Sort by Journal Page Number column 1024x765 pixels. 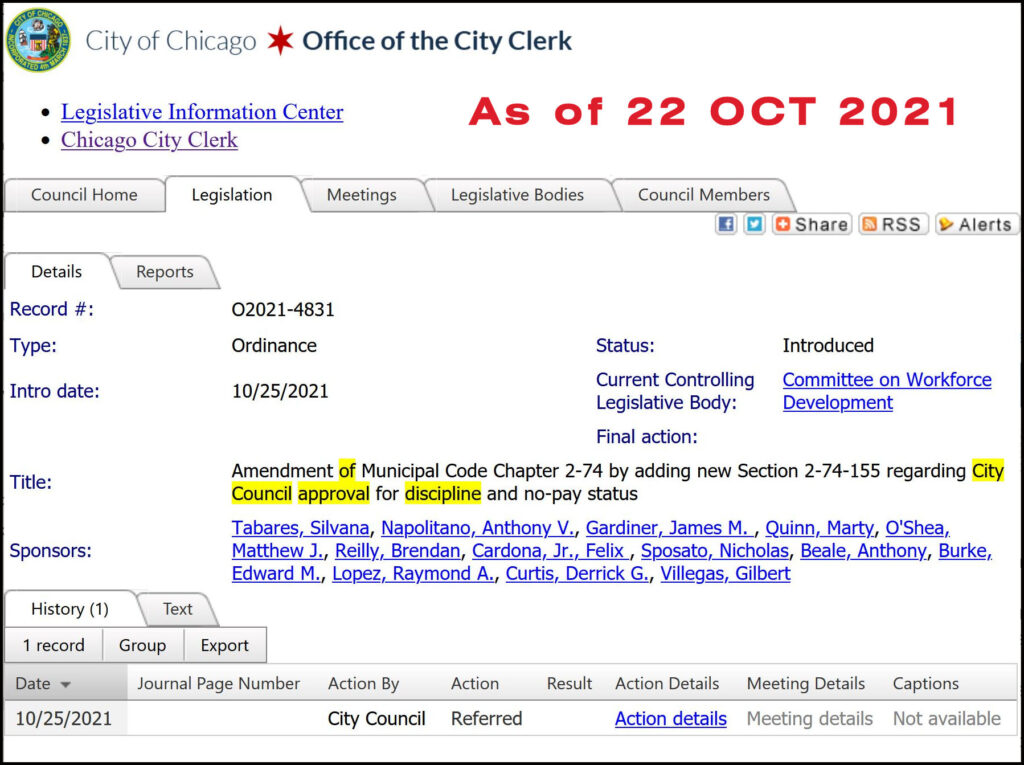pyautogui.click(x=219, y=684)
